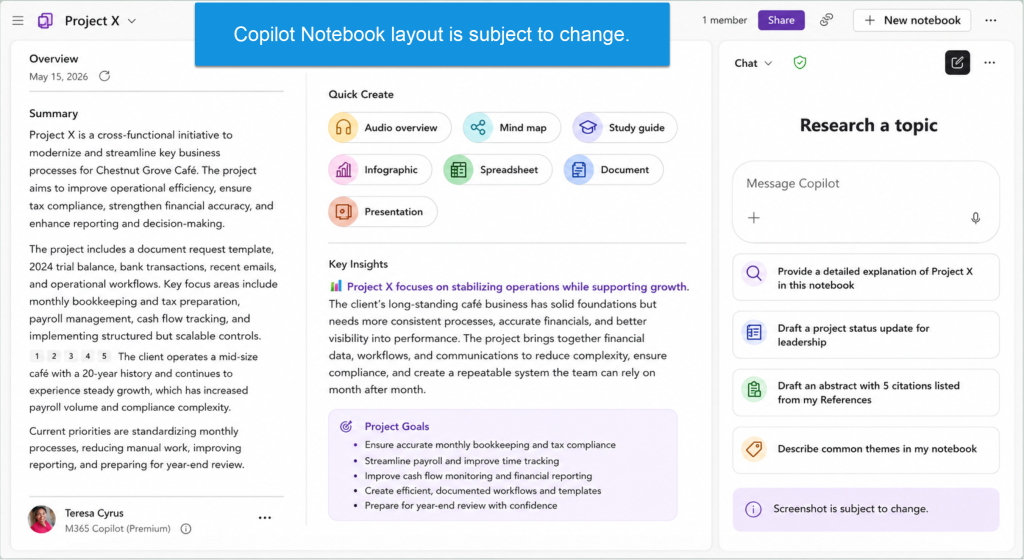Create a Presentation
The height and width of the screenshot is (560, 1024).
382,211
